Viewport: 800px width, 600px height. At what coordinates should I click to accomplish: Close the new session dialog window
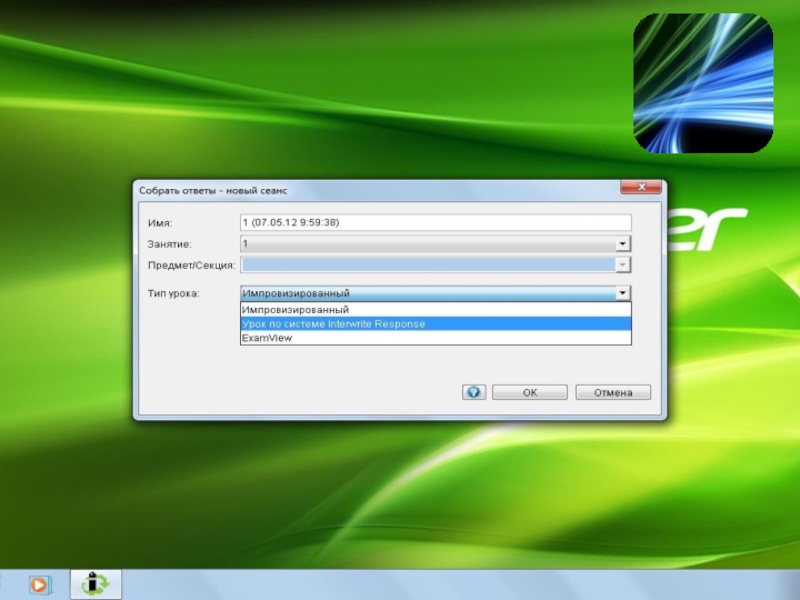click(x=640, y=188)
